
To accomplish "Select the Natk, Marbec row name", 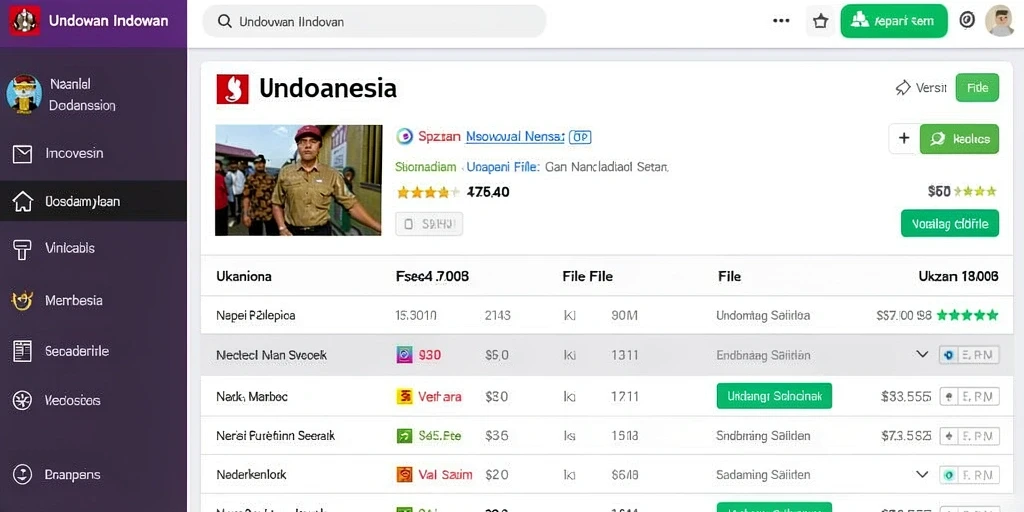I will pos(251,396).
